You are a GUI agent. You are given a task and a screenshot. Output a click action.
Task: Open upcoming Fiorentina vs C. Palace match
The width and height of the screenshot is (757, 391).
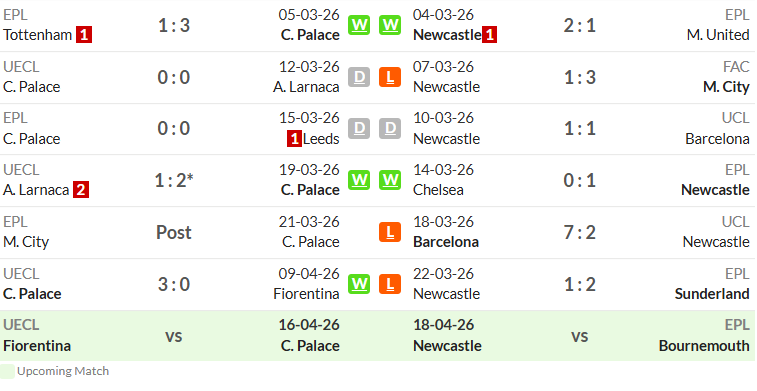(x=174, y=336)
